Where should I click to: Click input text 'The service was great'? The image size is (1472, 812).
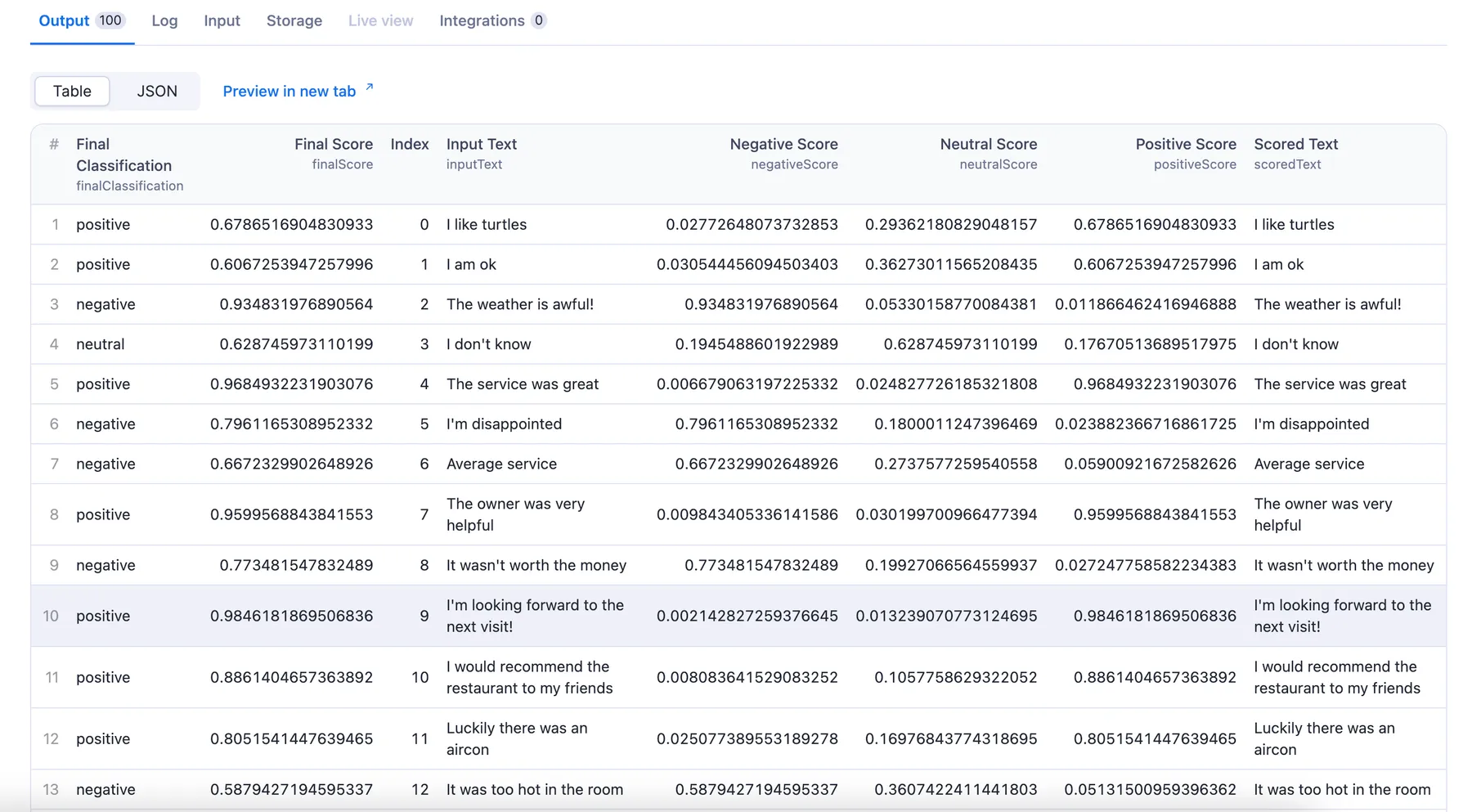pos(523,384)
